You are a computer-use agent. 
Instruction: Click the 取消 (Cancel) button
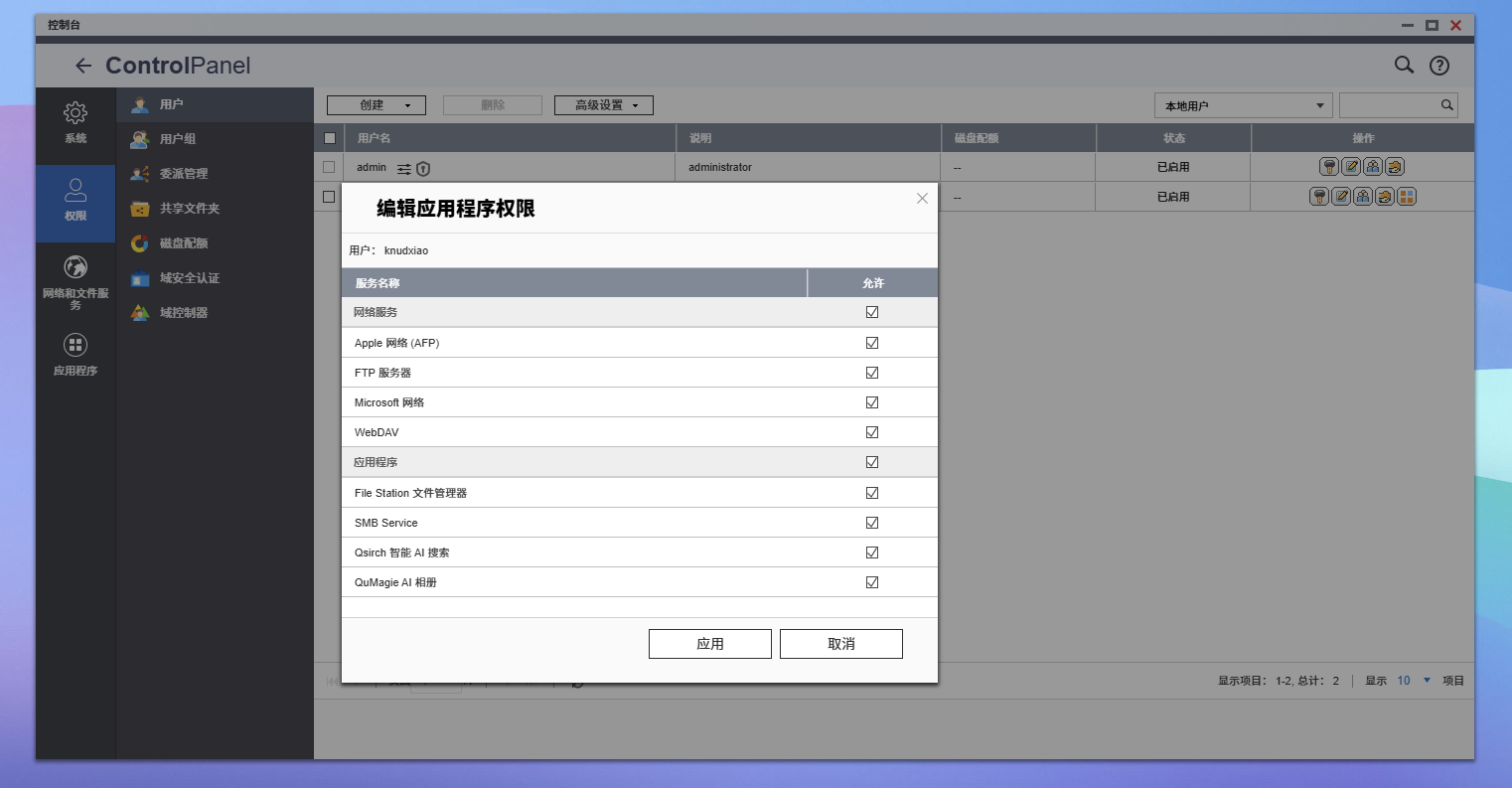pyautogui.click(x=841, y=644)
